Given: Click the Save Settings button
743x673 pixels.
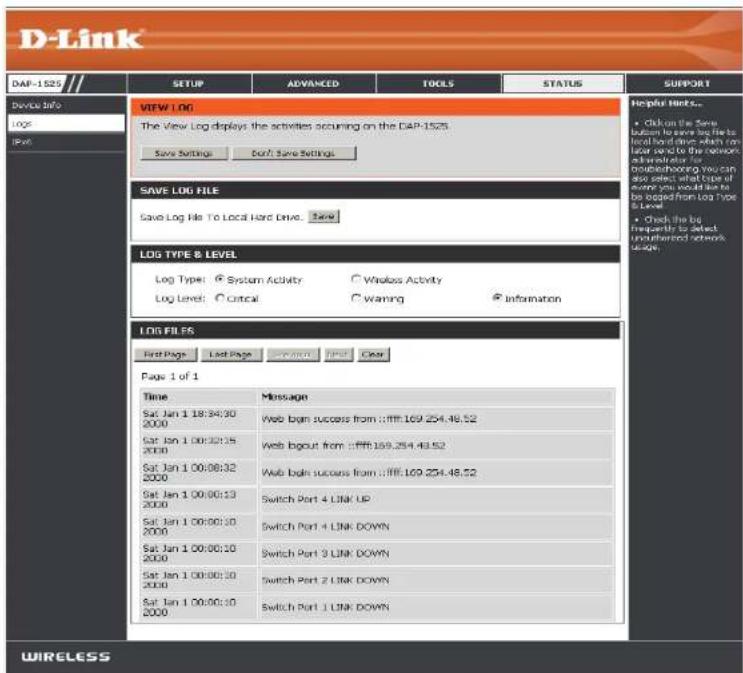Looking at the screenshot, I should 184,153.
